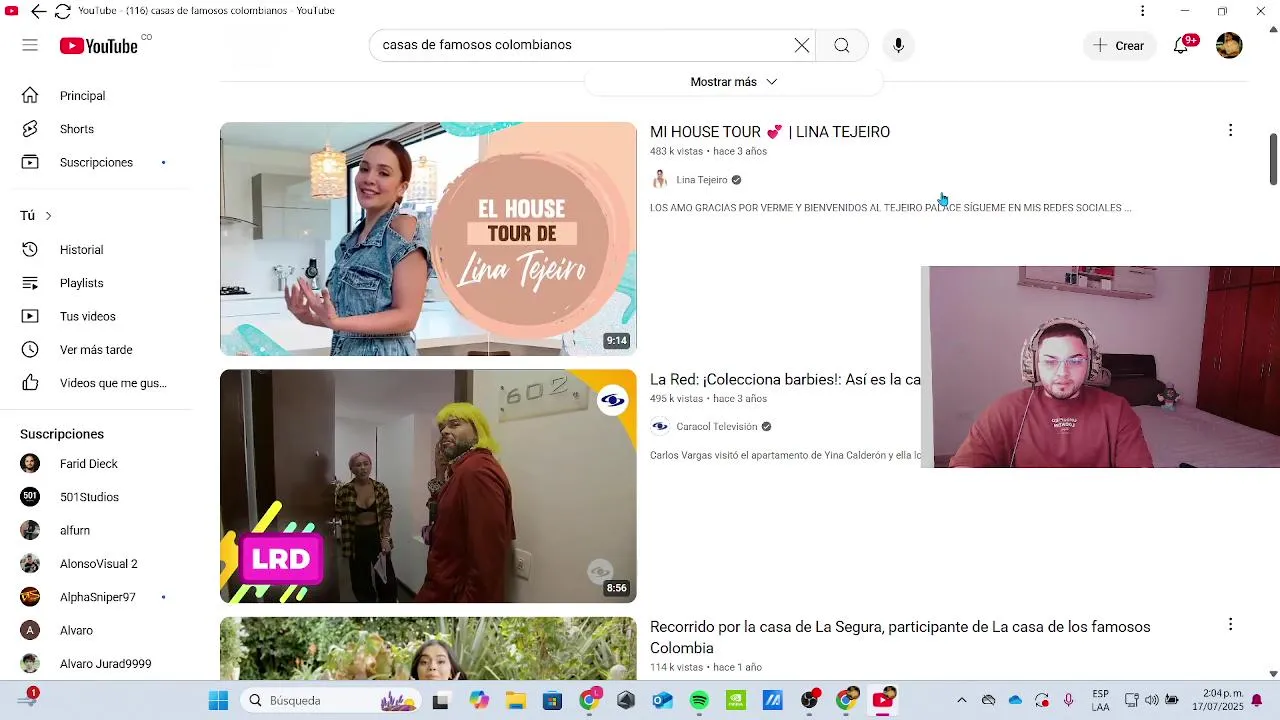
Task: Open YouTube app in the taskbar
Action: point(883,701)
